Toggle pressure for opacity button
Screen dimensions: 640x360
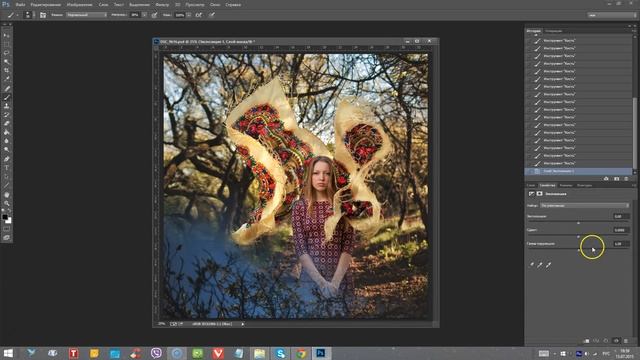coord(154,15)
